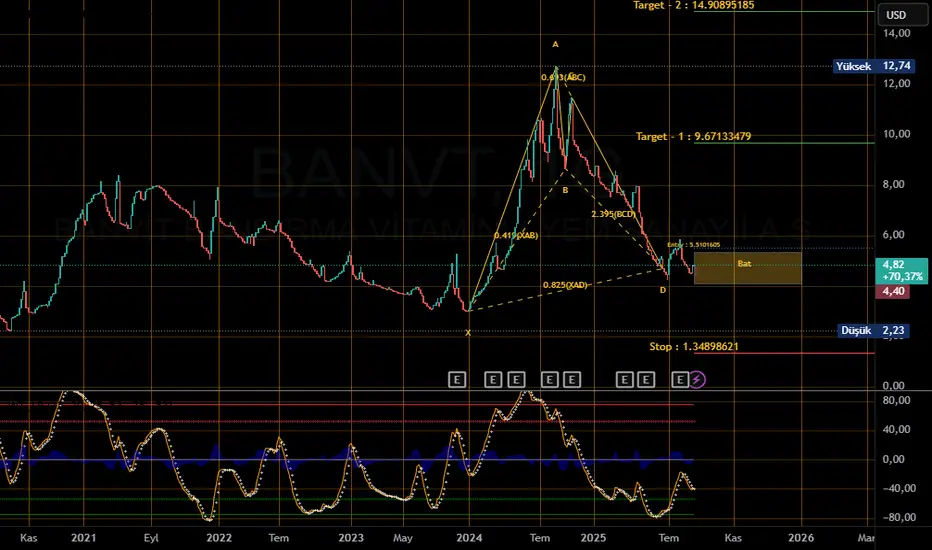
Task: Click the last earnings E marker
Action: pyautogui.click(x=680, y=379)
